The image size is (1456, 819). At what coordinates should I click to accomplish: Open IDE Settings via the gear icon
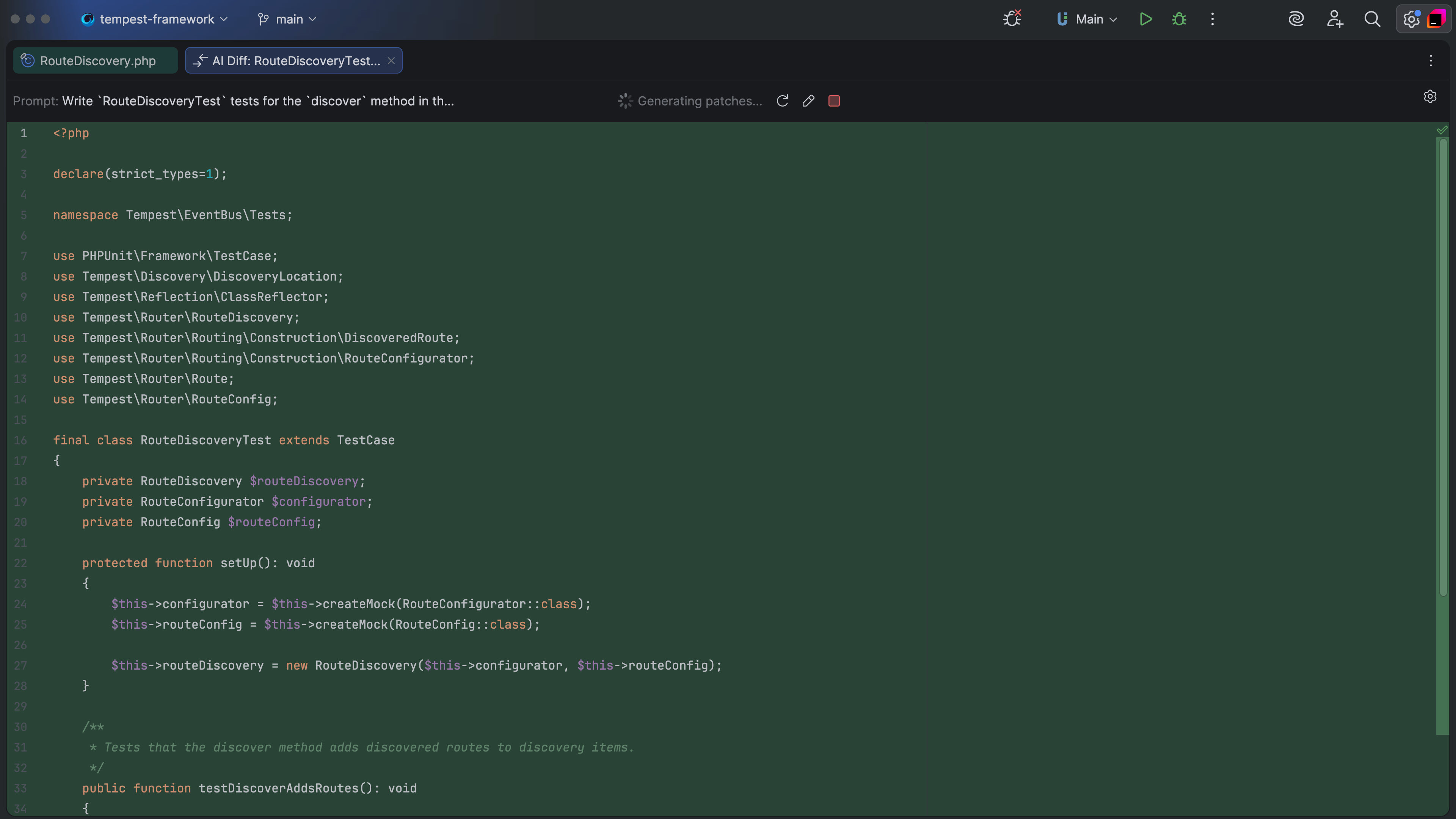[1411, 19]
